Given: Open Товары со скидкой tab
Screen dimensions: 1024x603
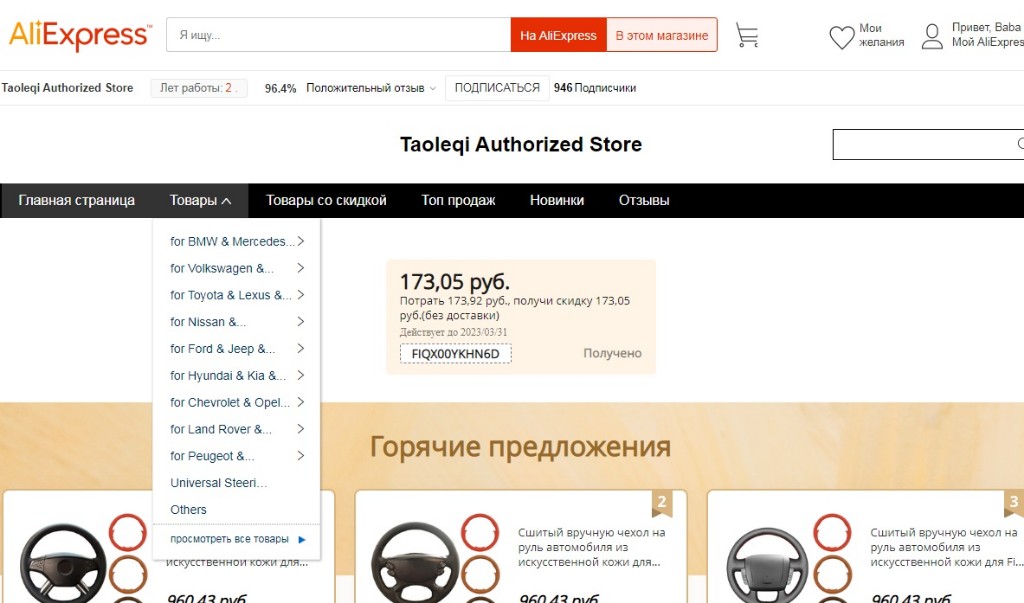Looking at the screenshot, I should (326, 201).
